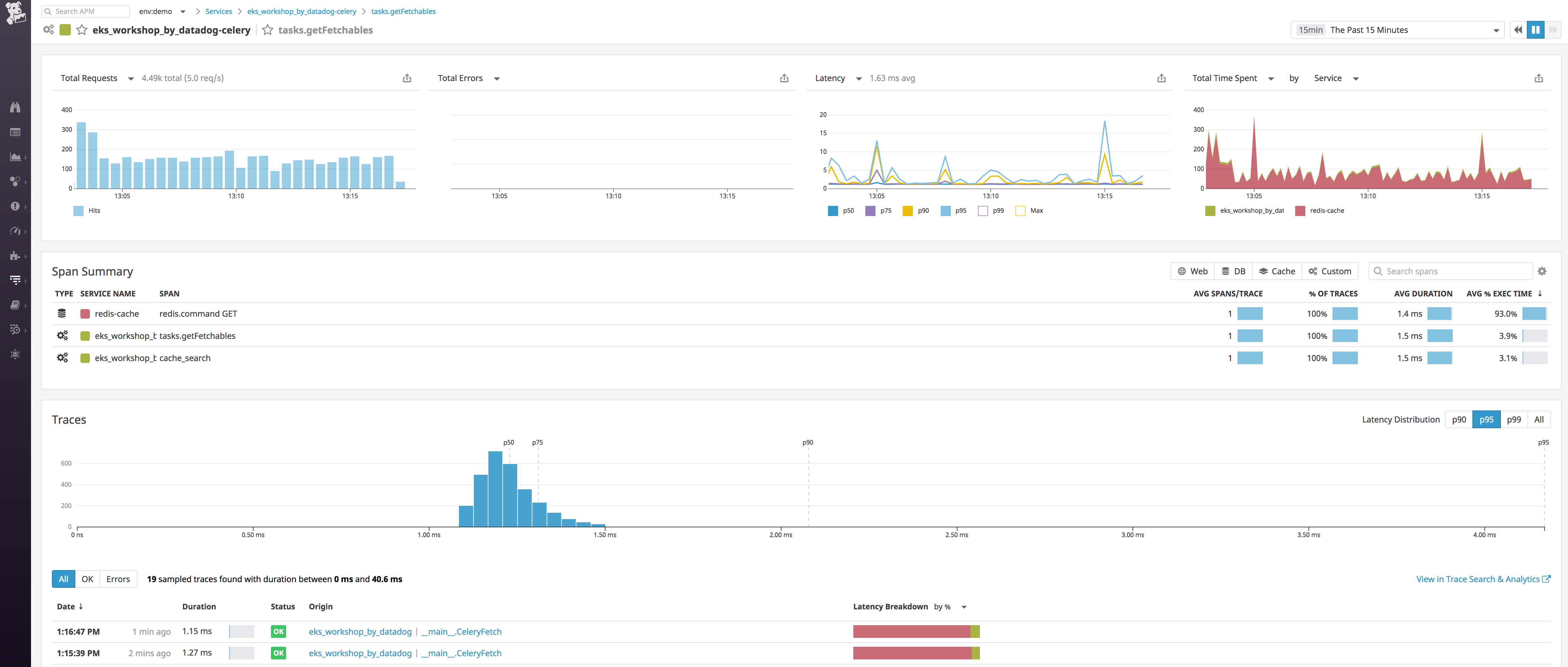This screenshot has width=1568, height=667.
Task: Click the Services breadcrumb link
Action: (218, 11)
